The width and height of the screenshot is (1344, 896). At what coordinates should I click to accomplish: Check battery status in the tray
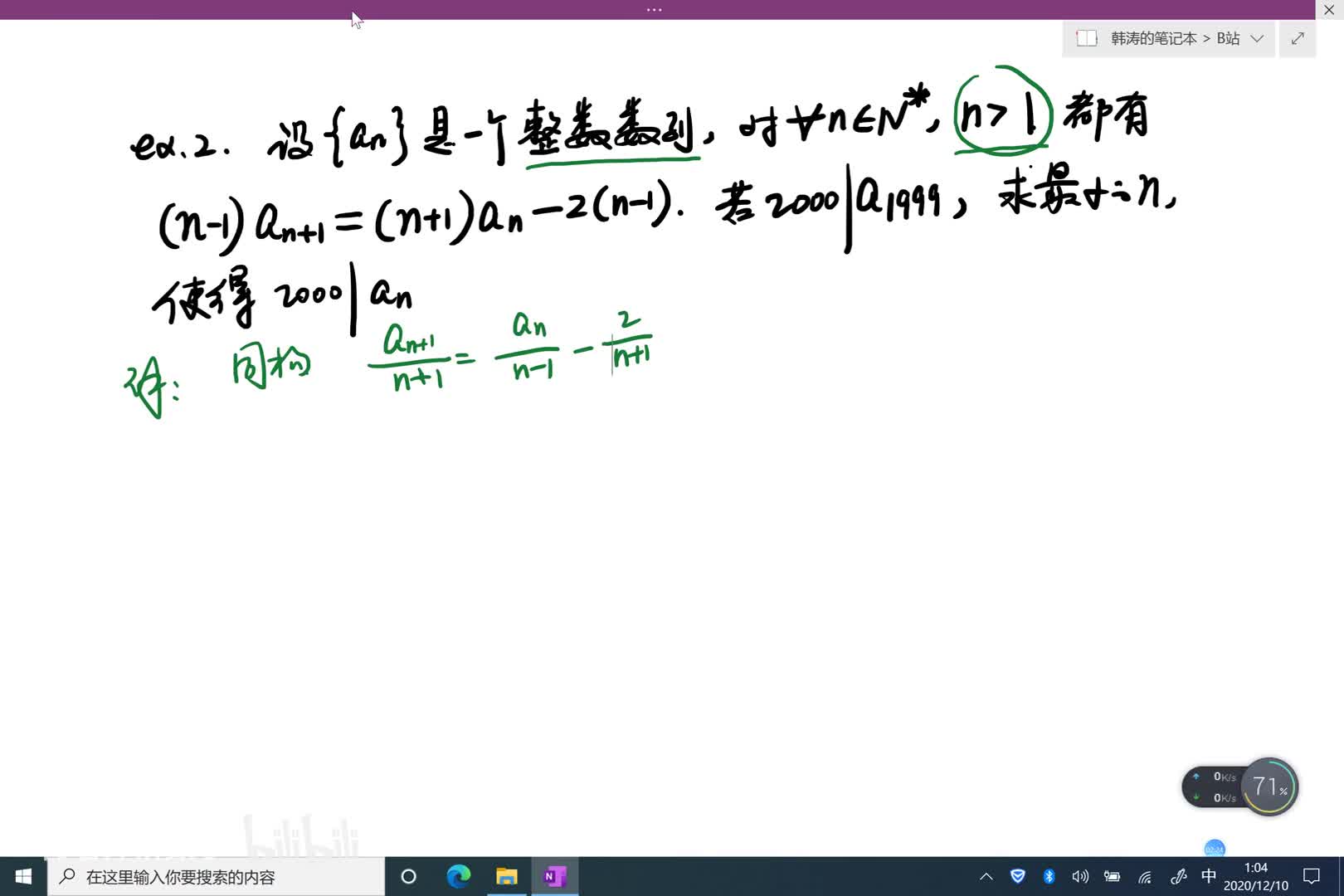(x=1112, y=877)
